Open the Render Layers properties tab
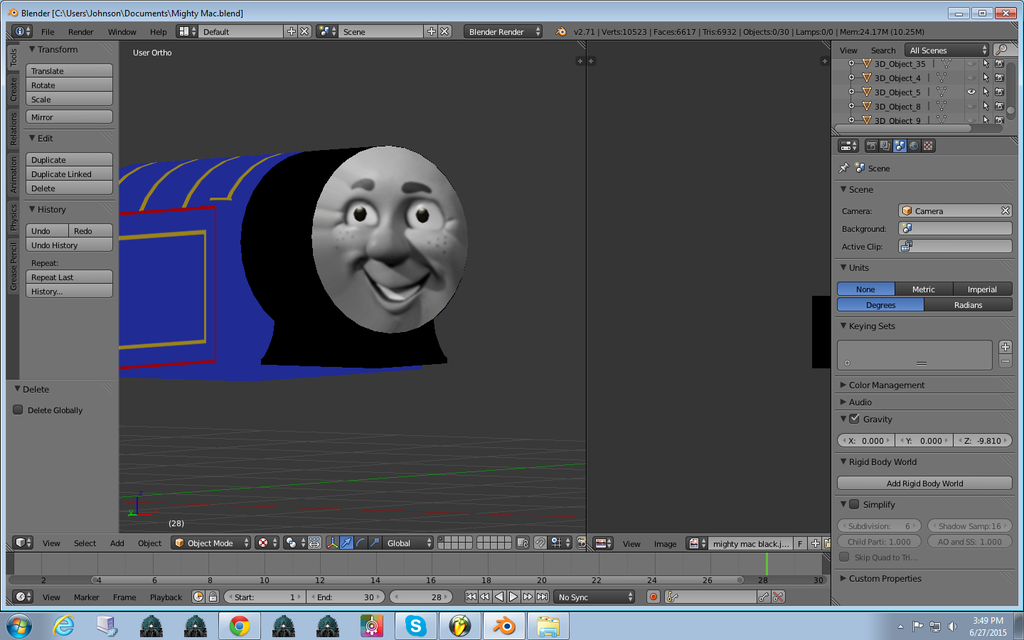 885,146
